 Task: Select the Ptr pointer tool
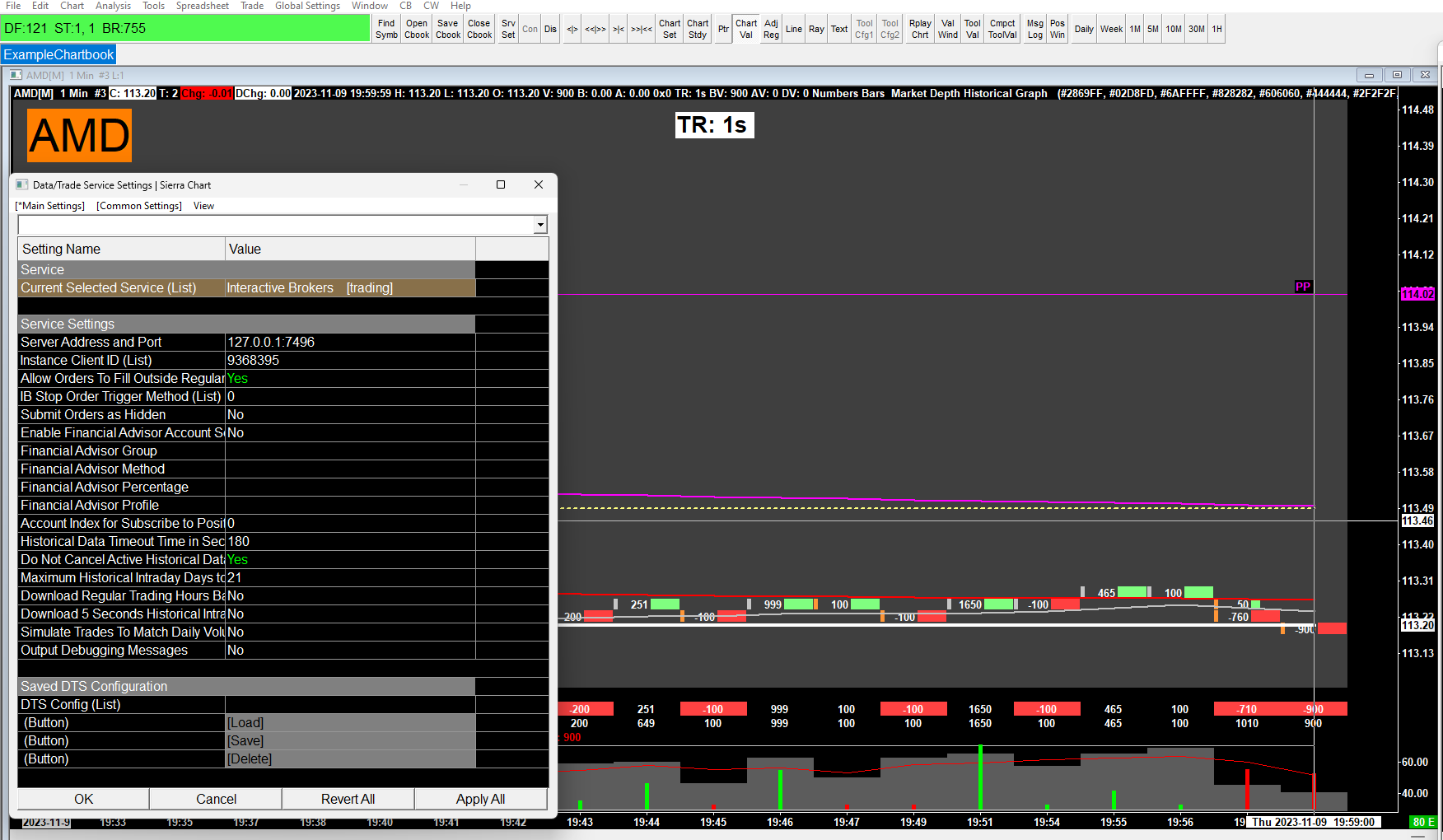pos(723,29)
